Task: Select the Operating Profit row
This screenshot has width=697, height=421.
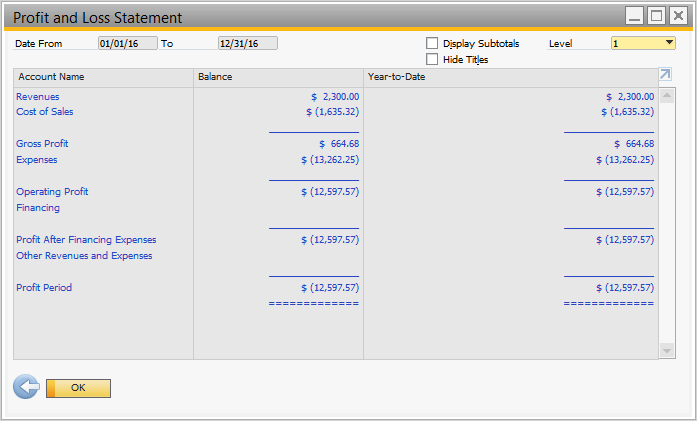Action: tap(52, 192)
